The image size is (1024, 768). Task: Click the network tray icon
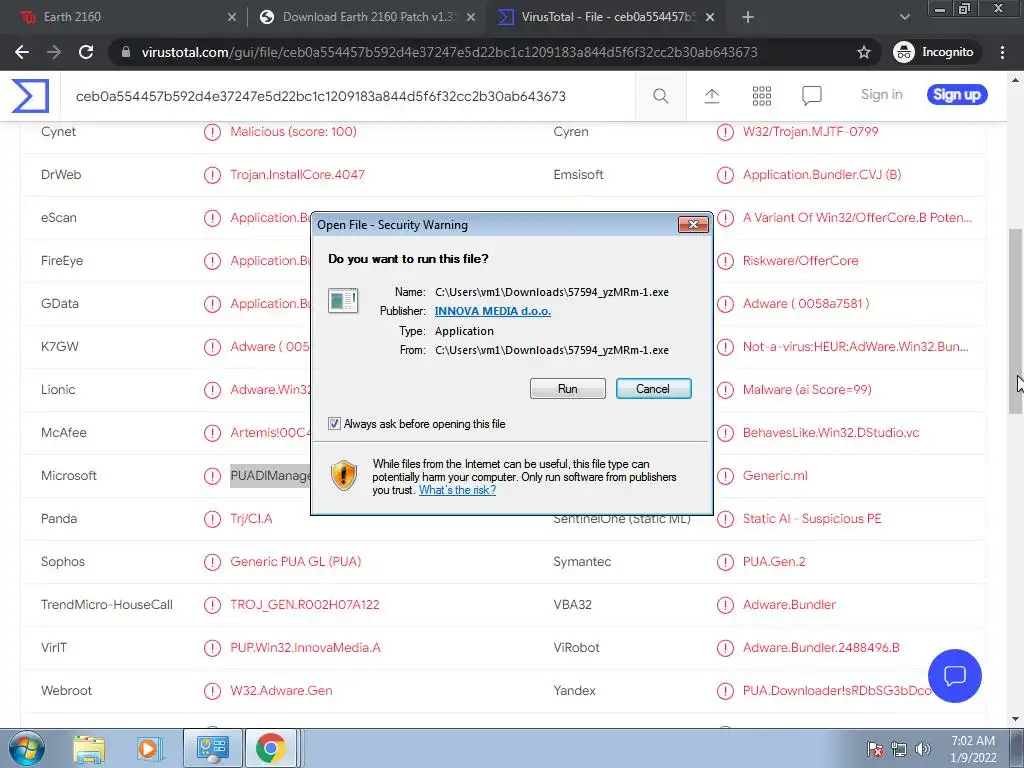899,748
